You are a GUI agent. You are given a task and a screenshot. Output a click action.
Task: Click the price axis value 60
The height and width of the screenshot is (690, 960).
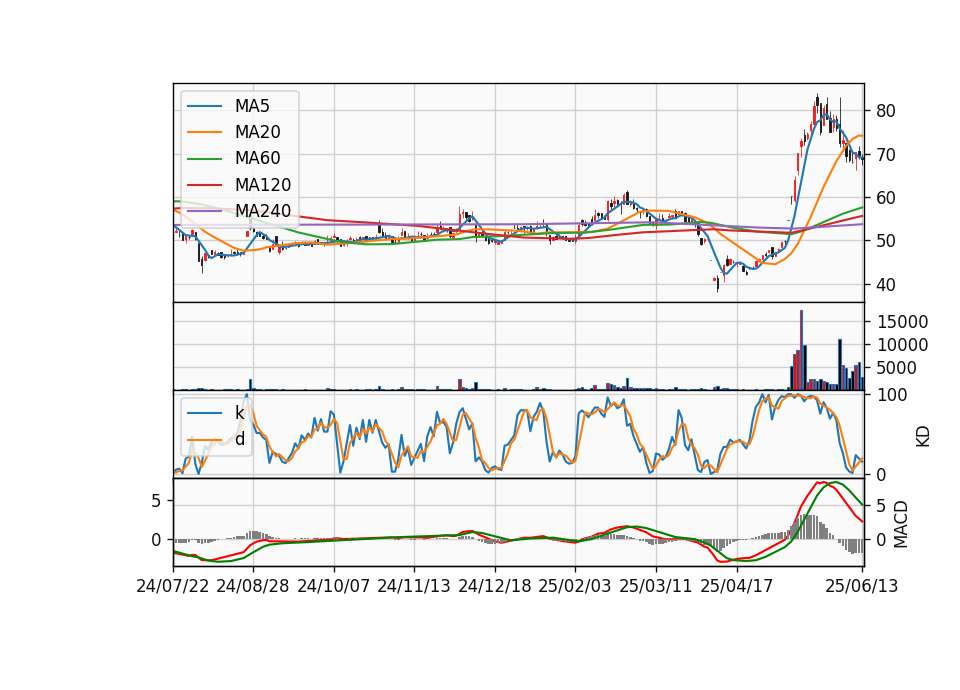pos(886,198)
